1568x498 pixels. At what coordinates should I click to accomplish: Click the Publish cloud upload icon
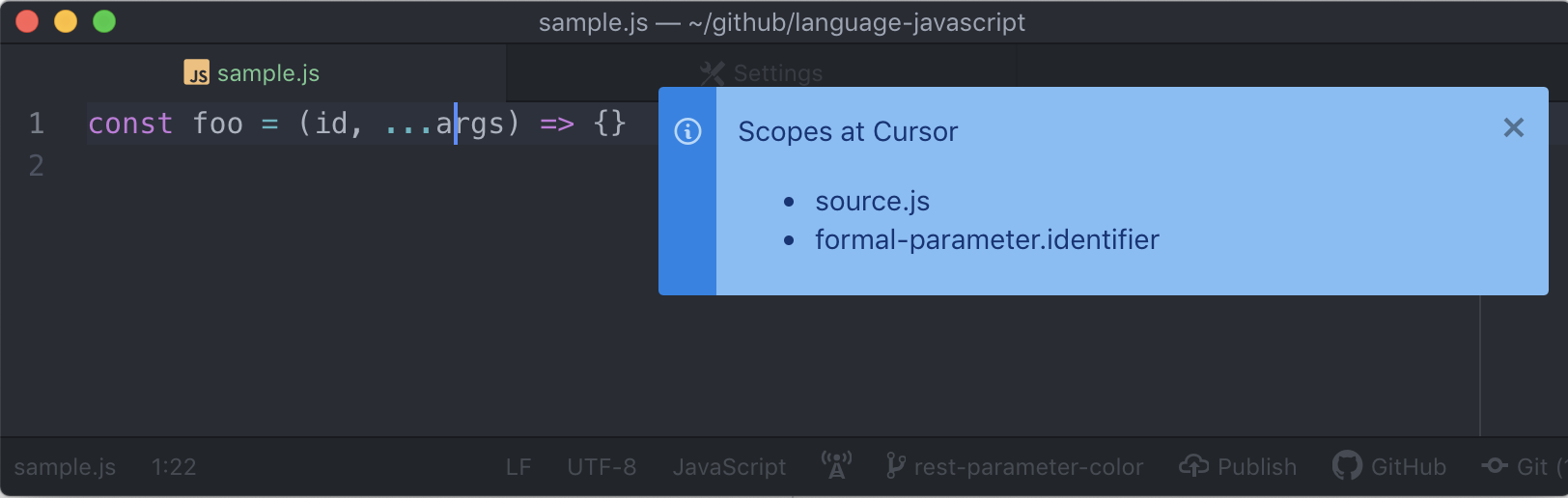1194,466
